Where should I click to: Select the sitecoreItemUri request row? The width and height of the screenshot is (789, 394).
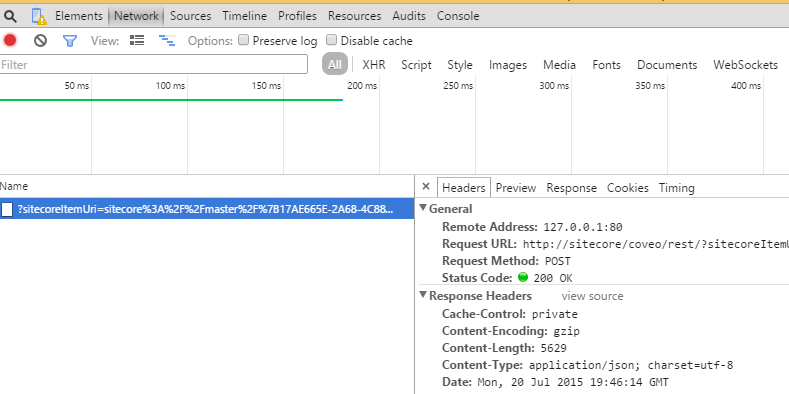tap(207, 209)
